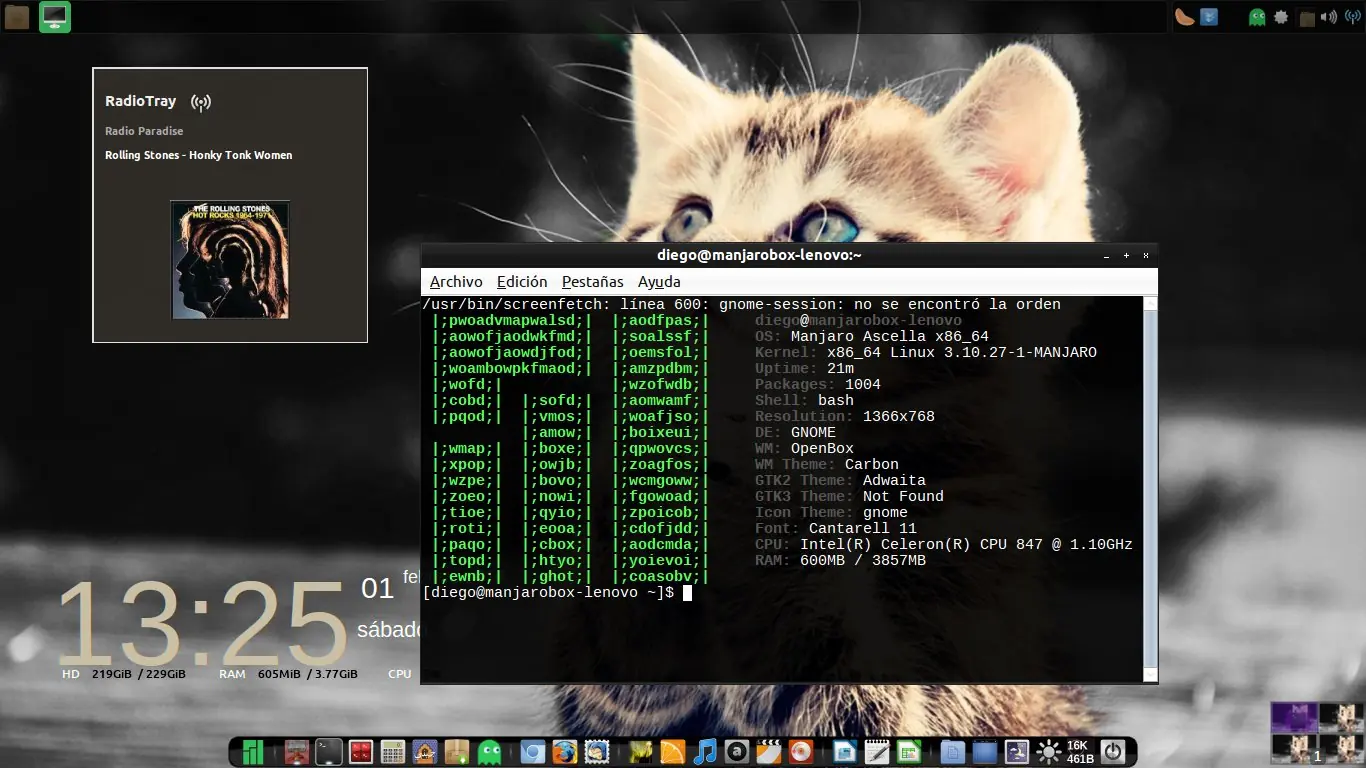The height and width of the screenshot is (768, 1366).
Task: Open a terminal using the dock icon
Action: coord(328,750)
